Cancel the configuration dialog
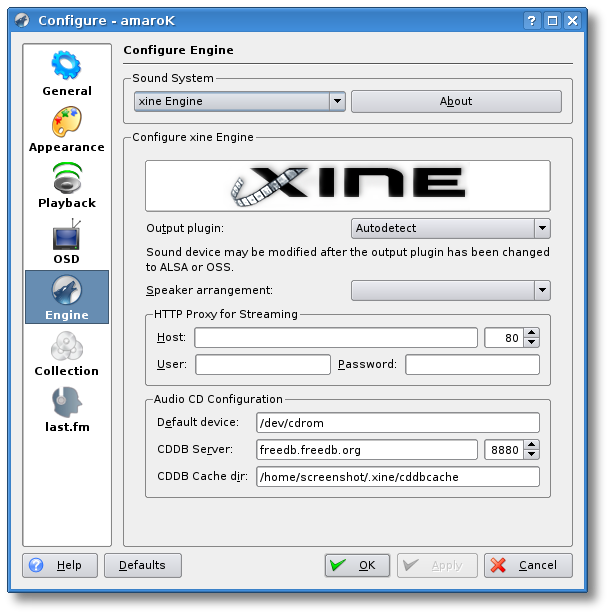The height and width of the screenshot is (616, 611). click(x=528, y=565)
